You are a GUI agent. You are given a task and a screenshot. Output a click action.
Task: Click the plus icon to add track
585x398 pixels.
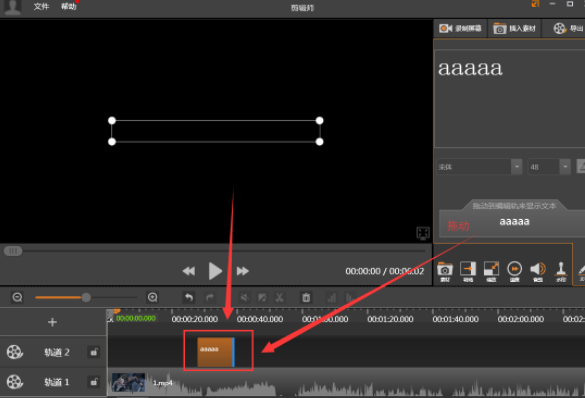click(52, 322)
